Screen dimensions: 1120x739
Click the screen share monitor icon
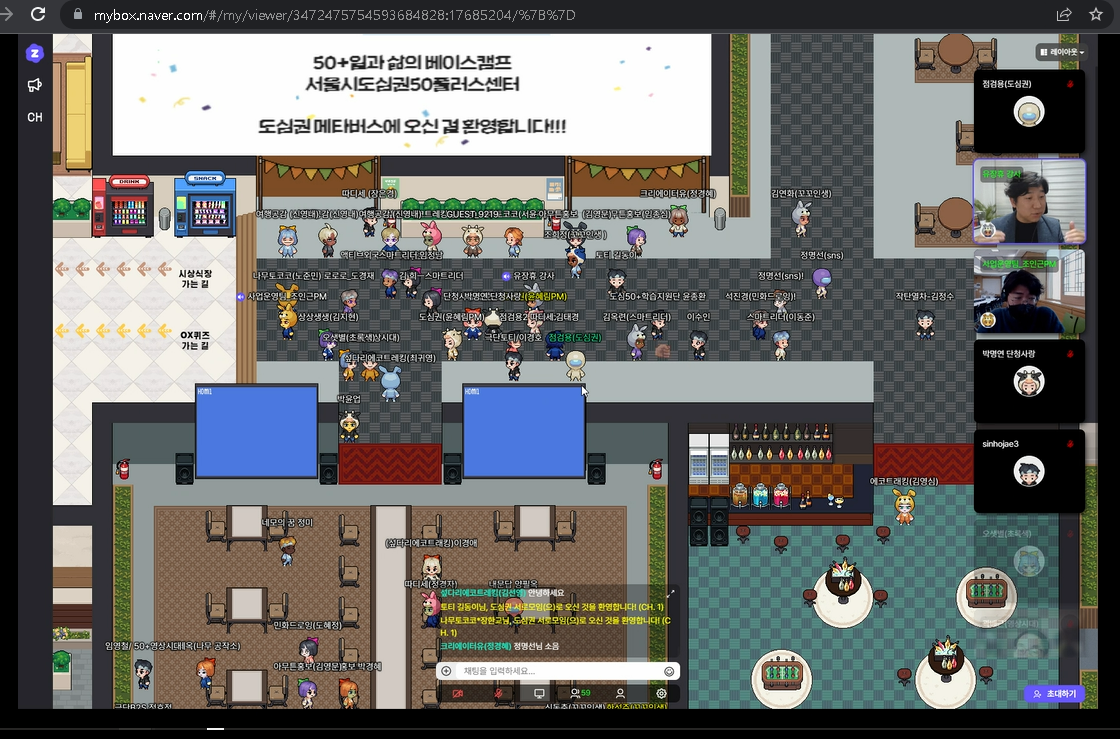[539, 693]
